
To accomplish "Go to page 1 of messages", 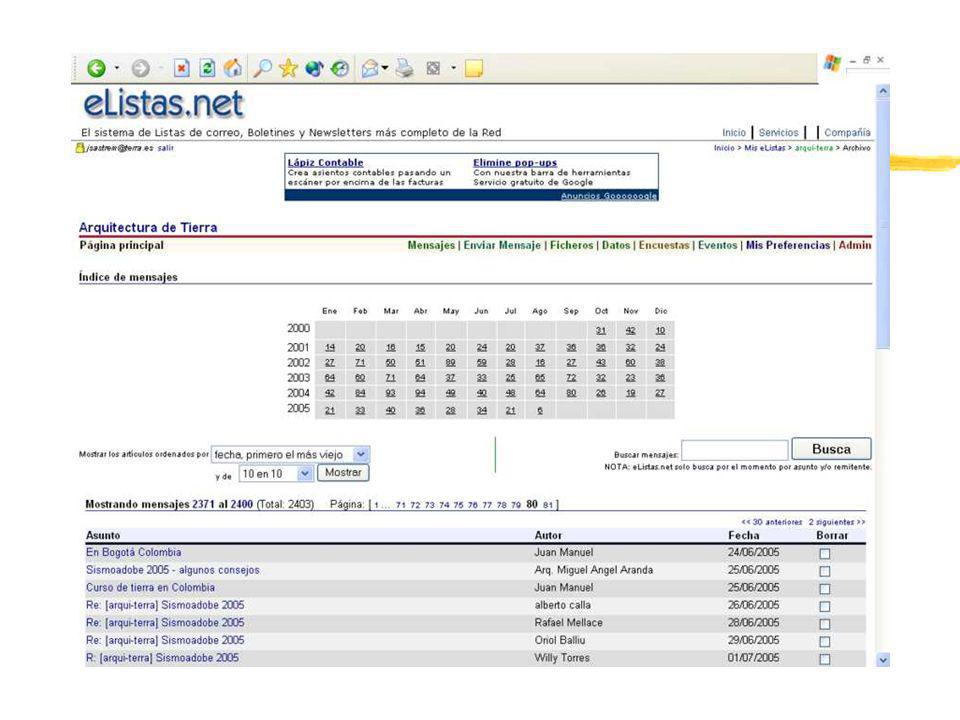I will click(377, 505).
